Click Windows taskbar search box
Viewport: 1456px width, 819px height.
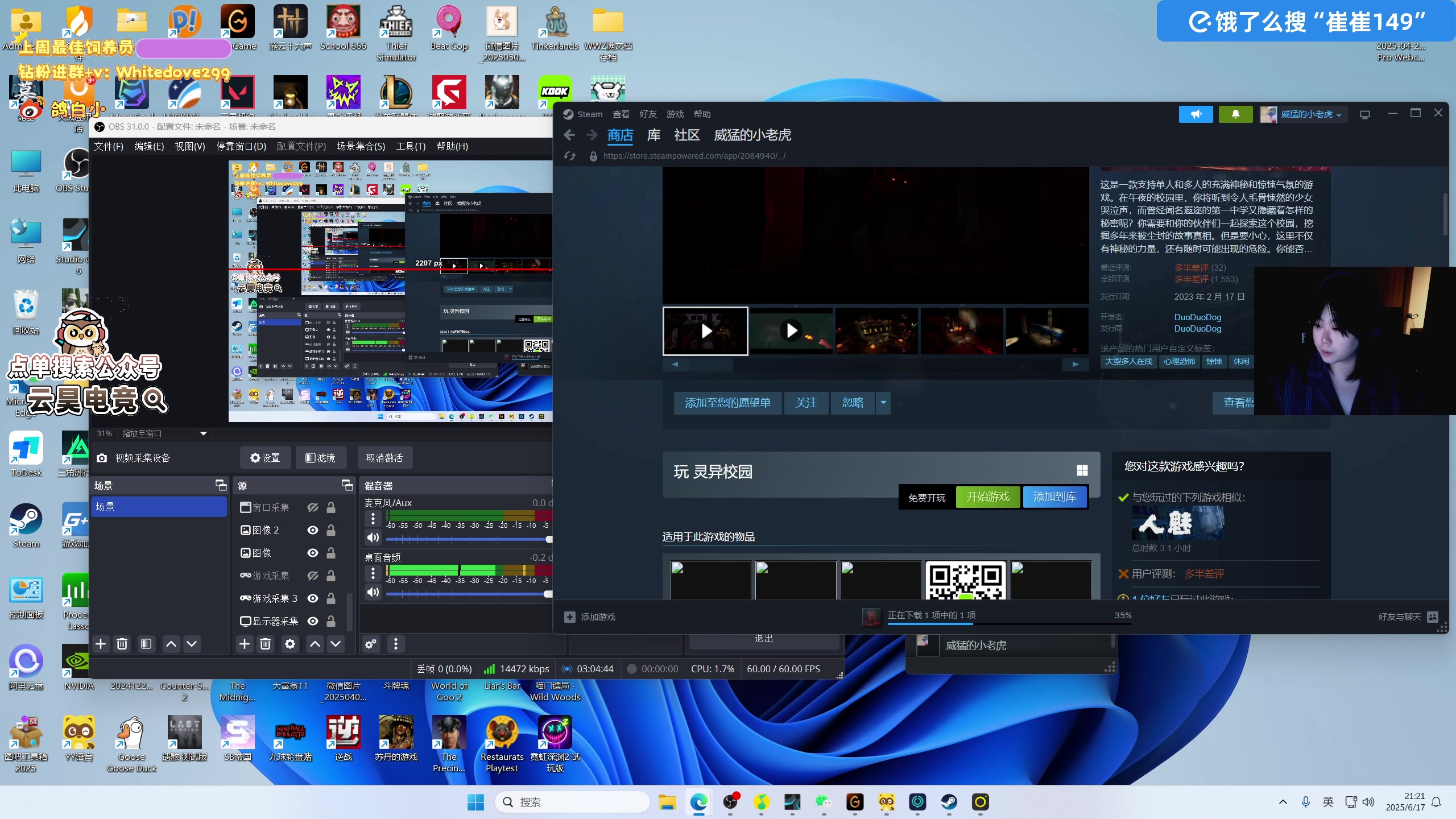pyautogui.click(x=572, y=802)
